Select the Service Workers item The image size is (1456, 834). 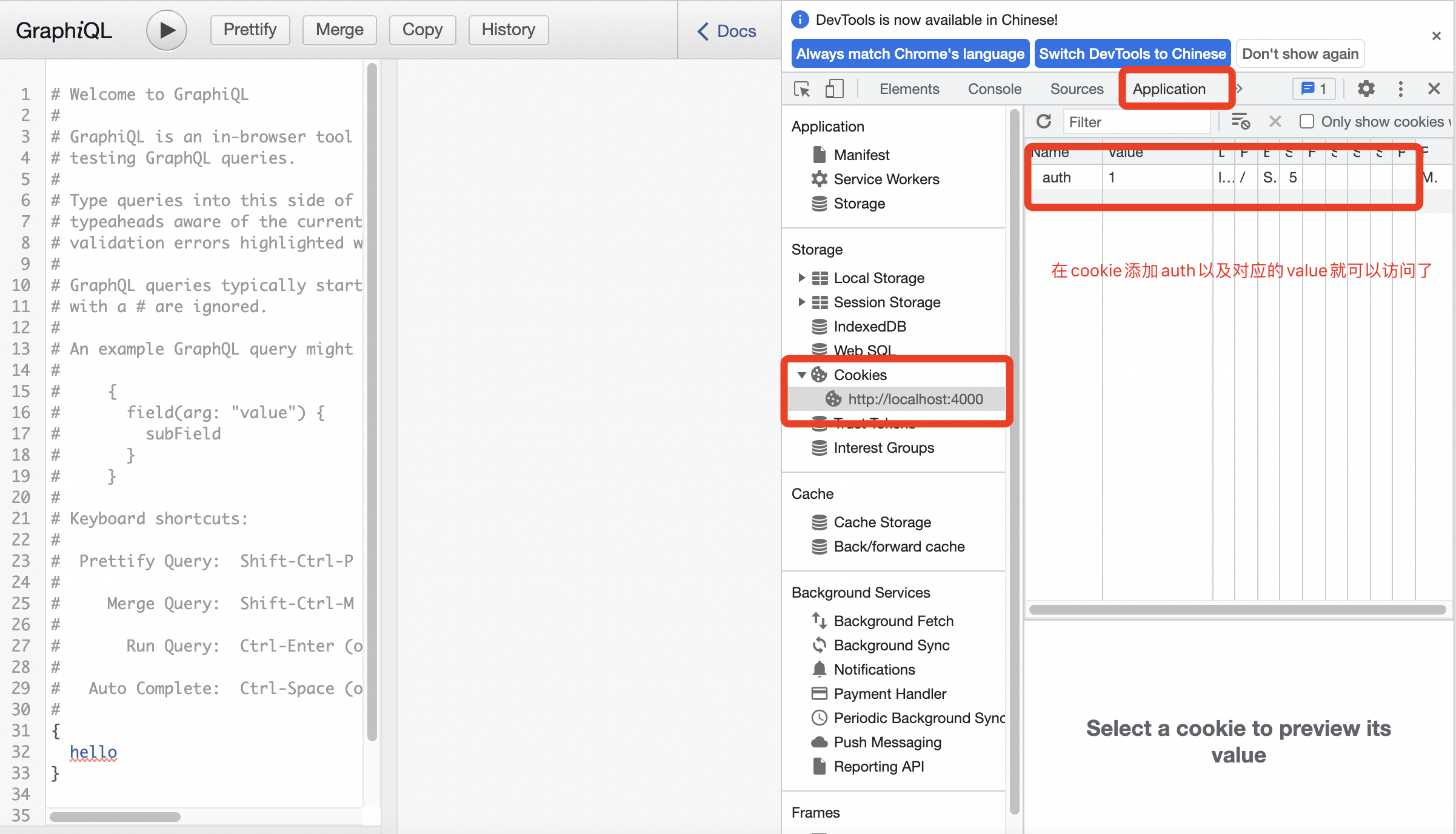886,179
